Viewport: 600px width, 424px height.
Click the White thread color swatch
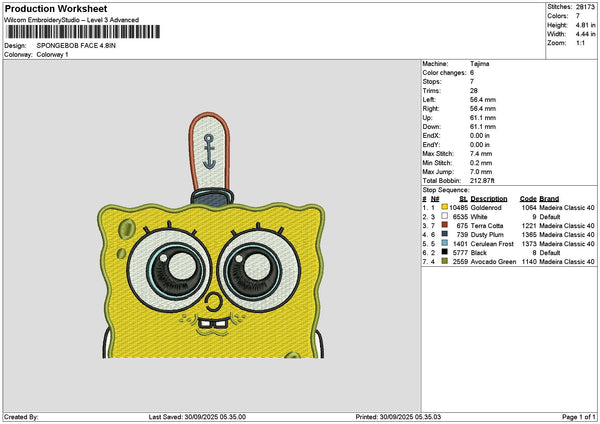pyautogui.click(x=444, y=217)
